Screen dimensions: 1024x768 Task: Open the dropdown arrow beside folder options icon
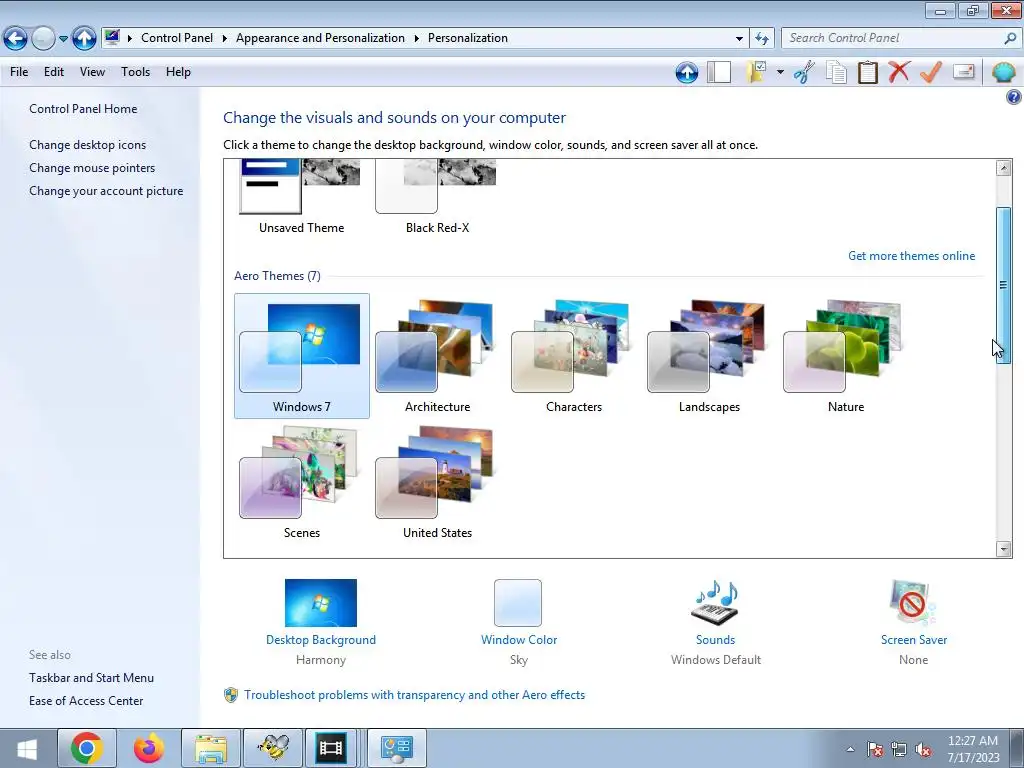pyautogui.click(x=780, y=72)
